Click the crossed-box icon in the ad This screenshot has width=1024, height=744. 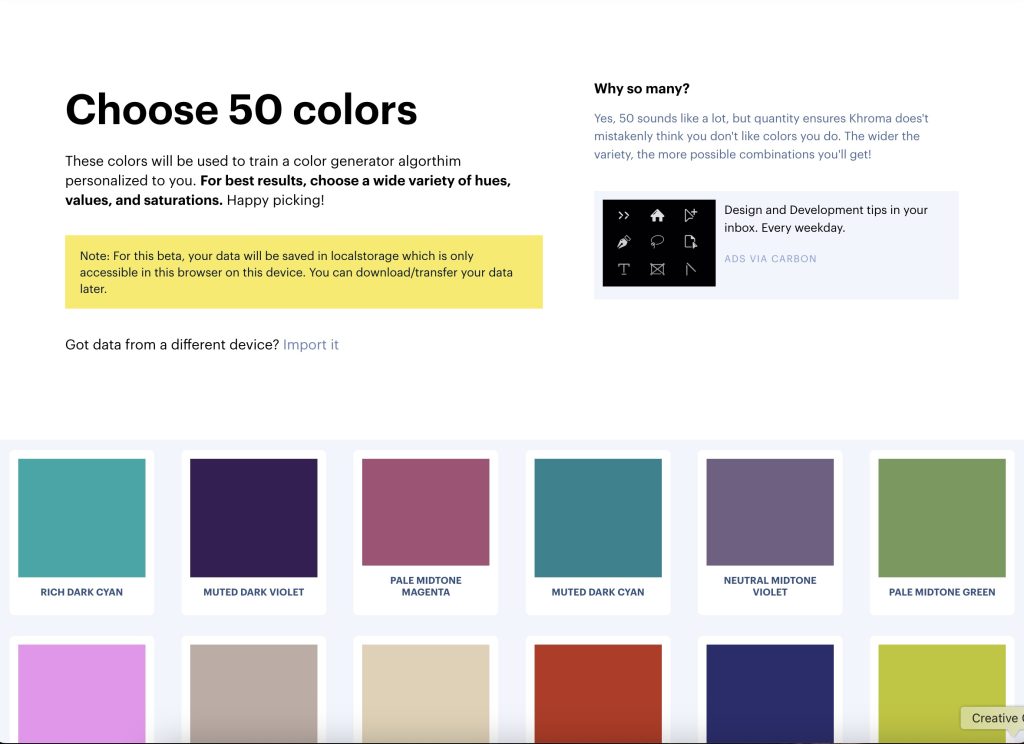pyautogui.click(x=657, y=269)
